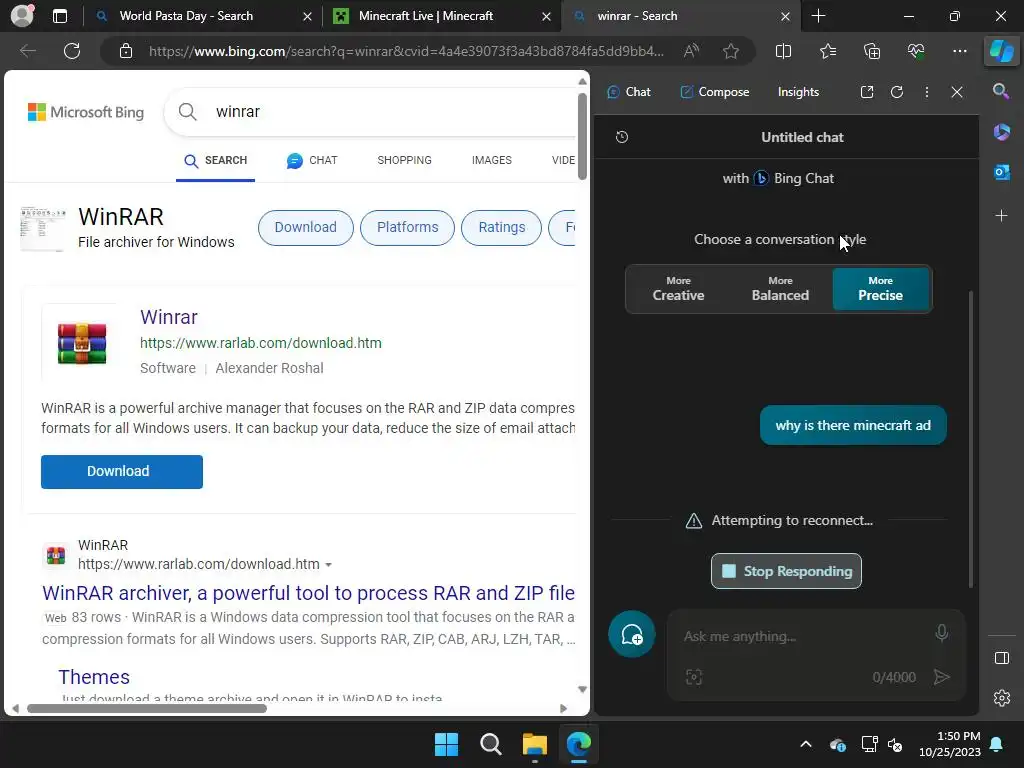The image size is (1024, 768).
Task: Open the Compose tab in sidebar
Action: tap(714, 92)
